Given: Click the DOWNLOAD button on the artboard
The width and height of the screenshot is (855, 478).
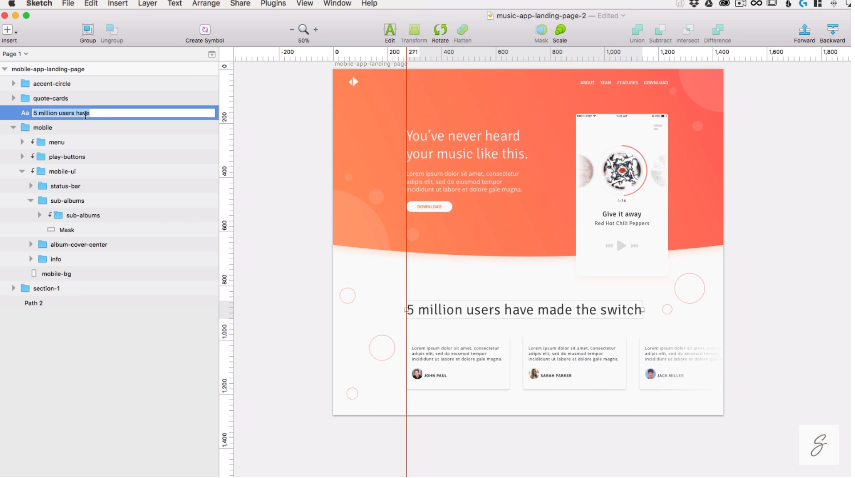Looking at the screenshot, I should coord(429,207).
